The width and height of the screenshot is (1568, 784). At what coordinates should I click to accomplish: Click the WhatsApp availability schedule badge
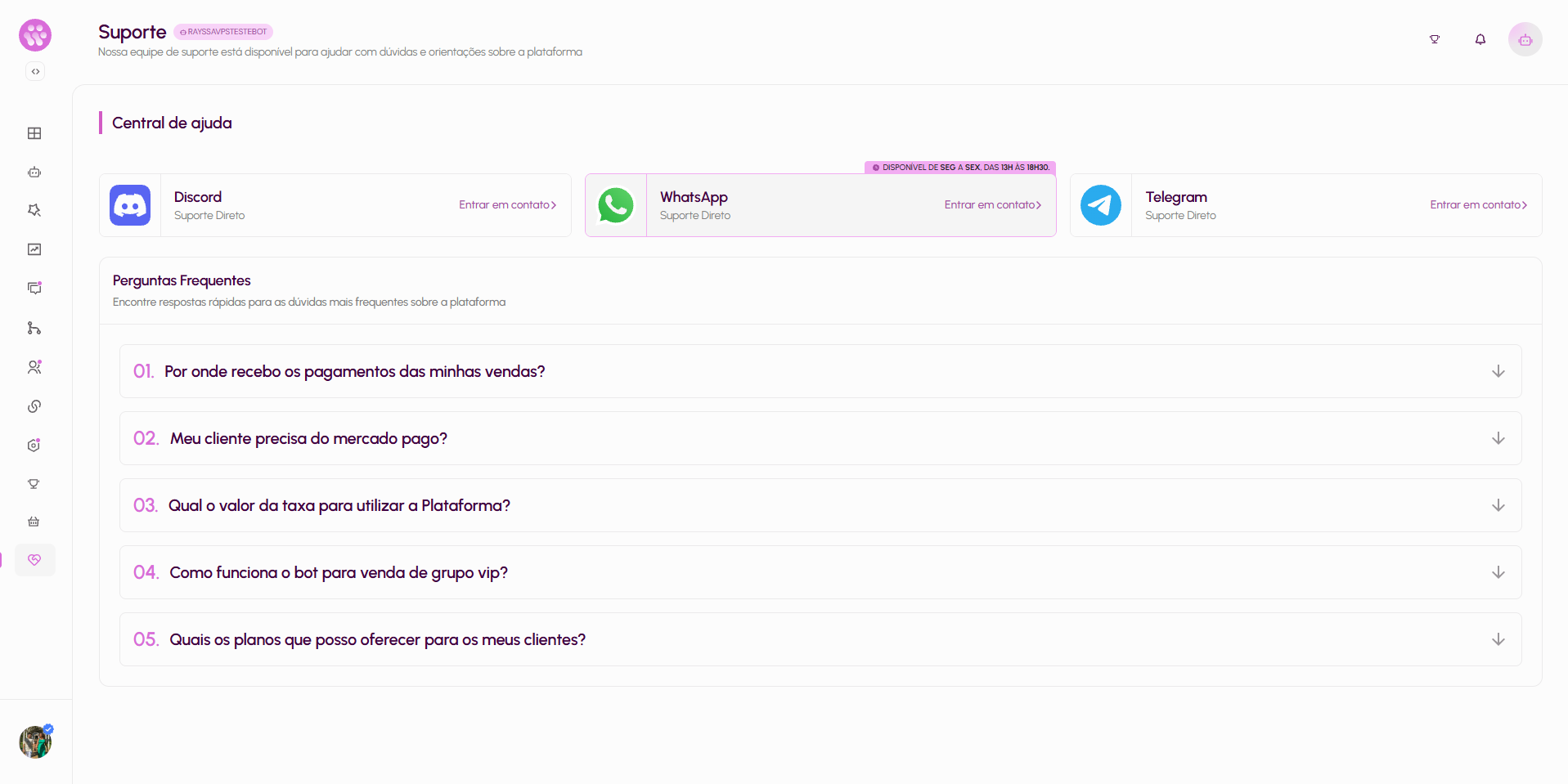[x=960, y=168]
